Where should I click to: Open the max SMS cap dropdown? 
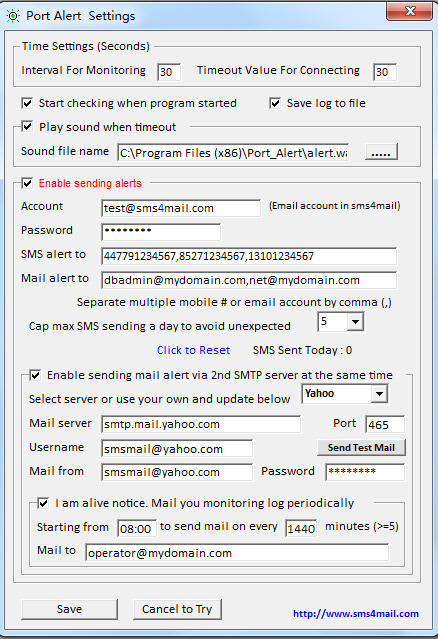click(x=355, y=322)
